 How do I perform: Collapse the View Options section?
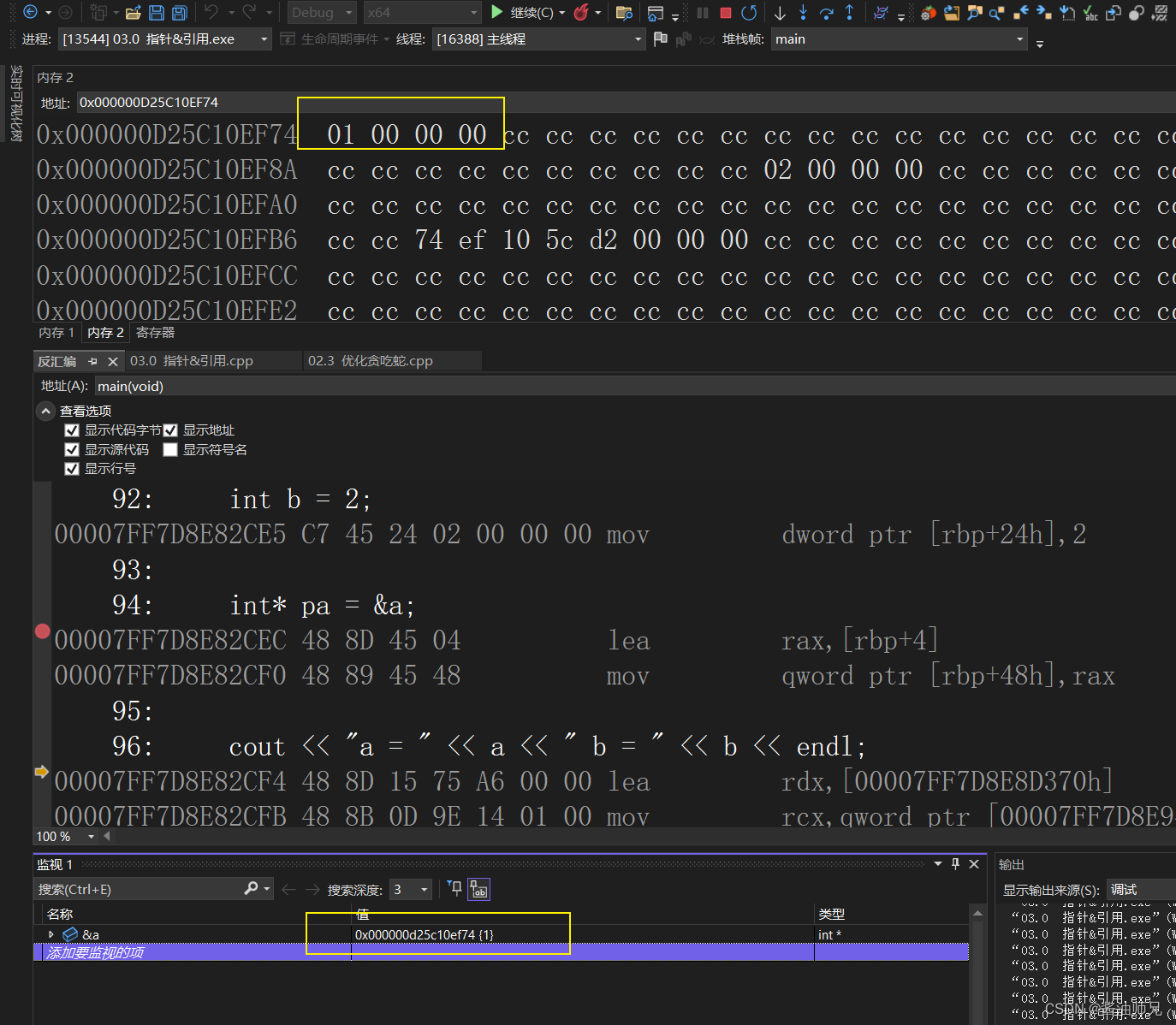[x=46, y=411]
